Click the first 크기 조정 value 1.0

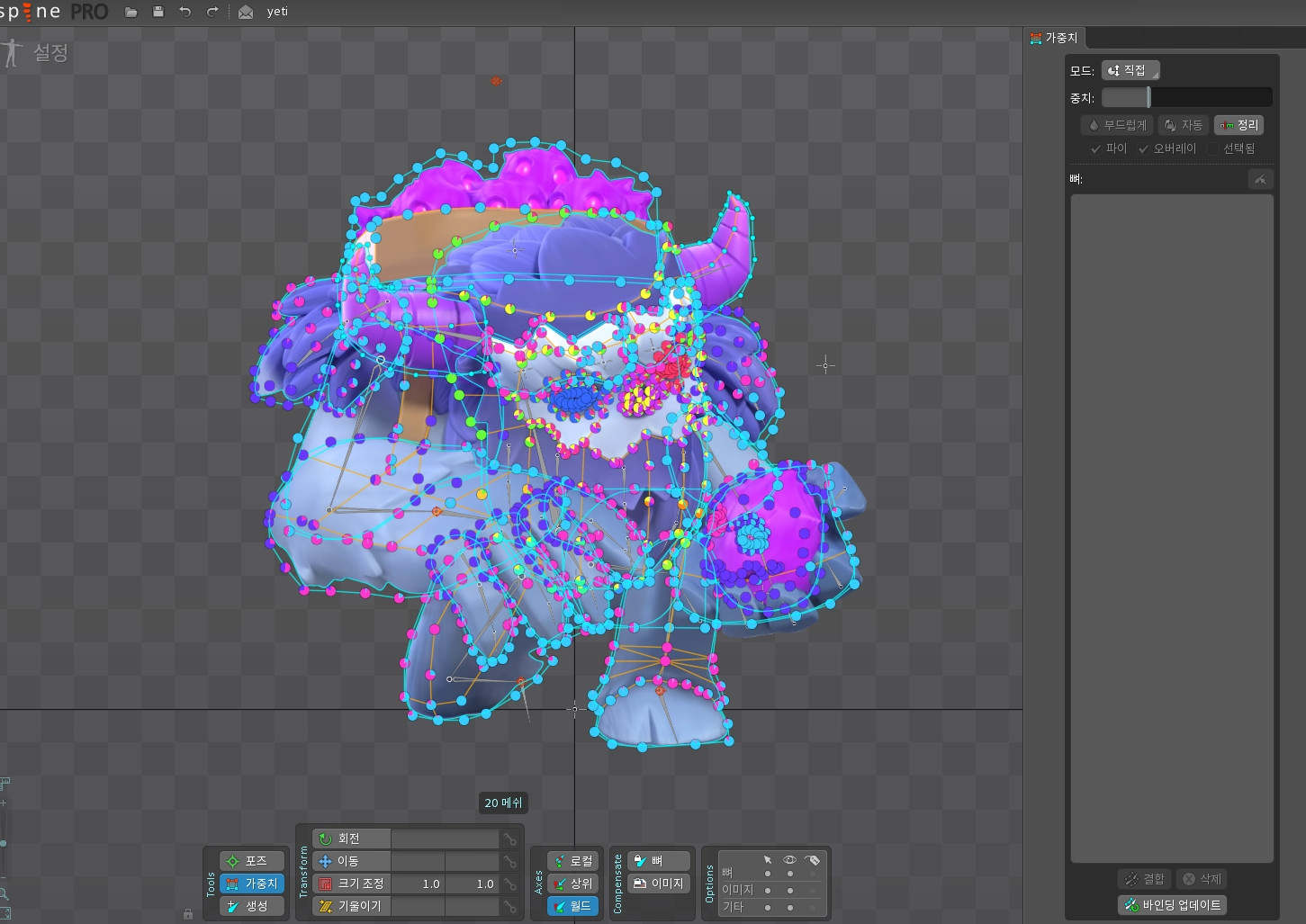[418, 884]
